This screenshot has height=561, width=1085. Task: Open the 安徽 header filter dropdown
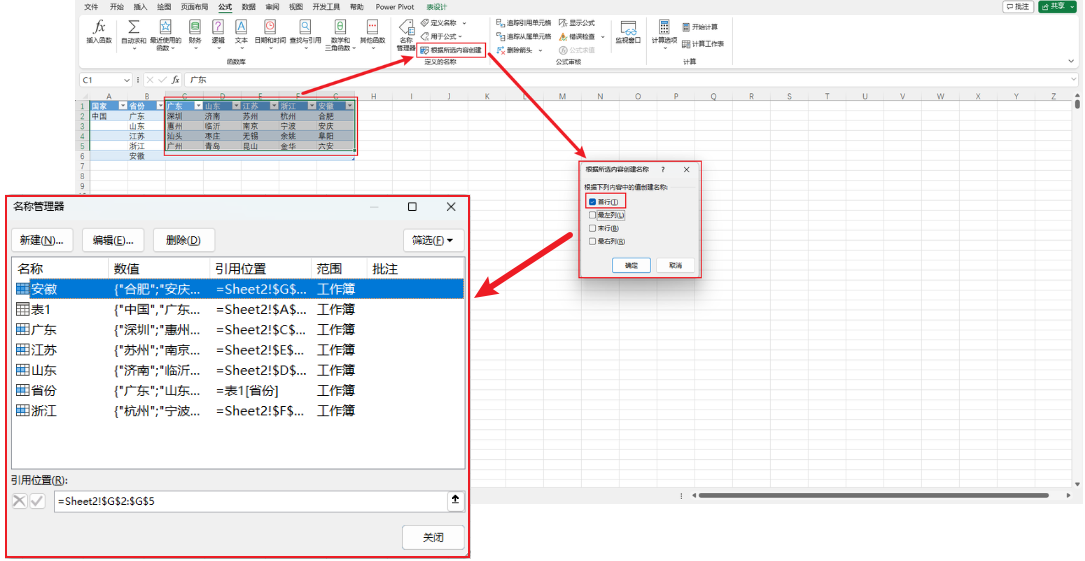tap(349, 107)
